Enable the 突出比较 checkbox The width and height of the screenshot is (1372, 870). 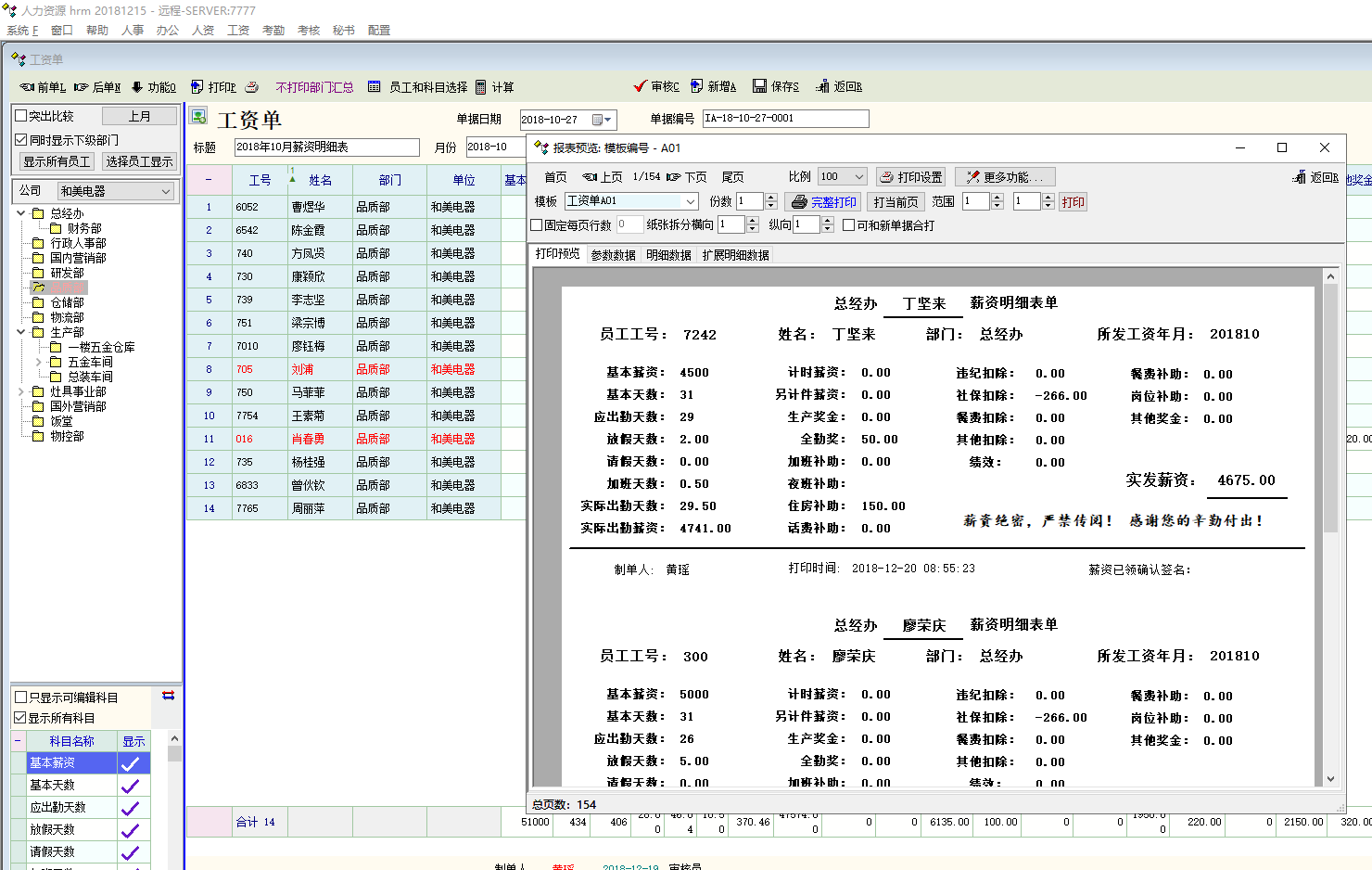(x=21, y=116)
